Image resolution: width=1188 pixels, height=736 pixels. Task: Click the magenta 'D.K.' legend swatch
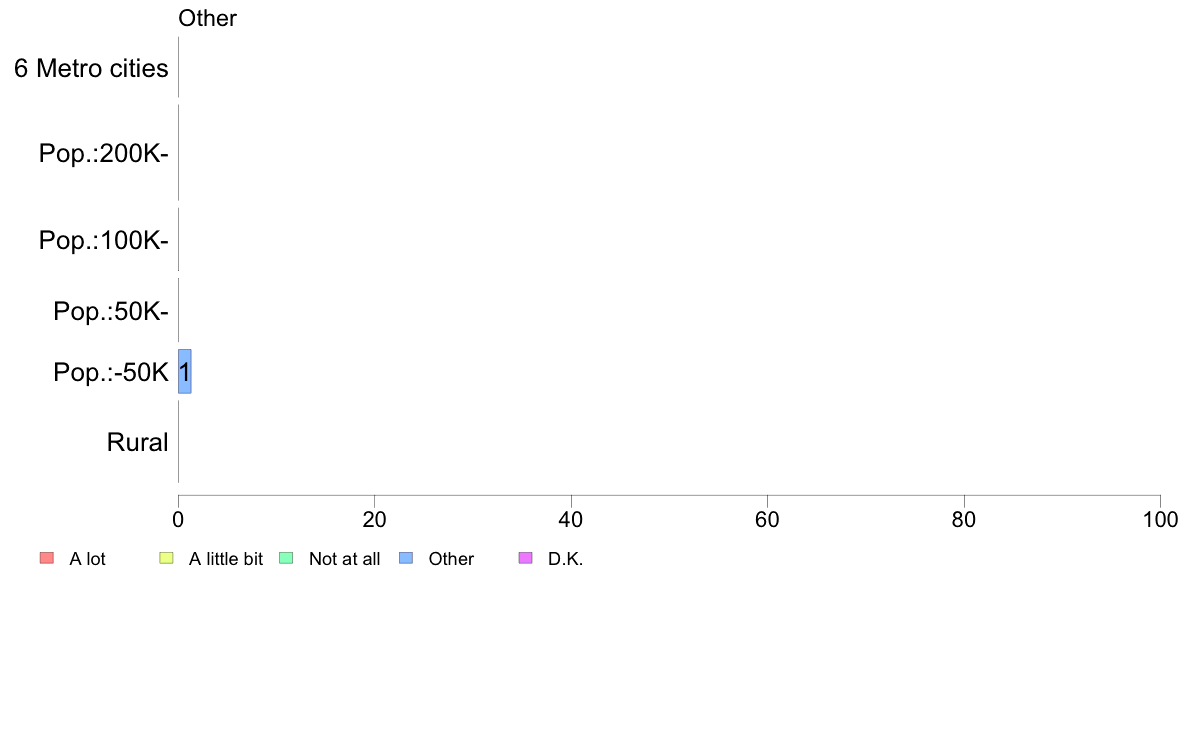(525, 559)
